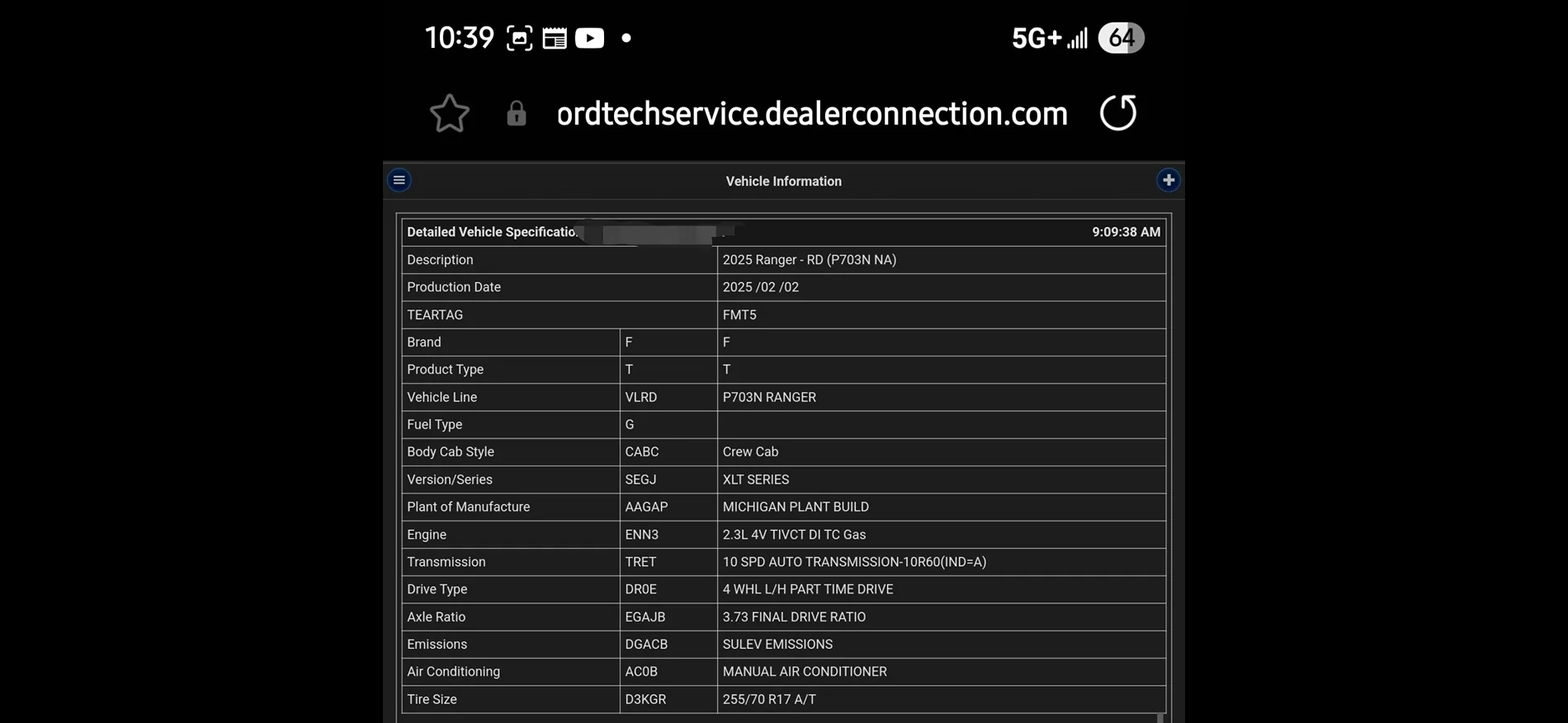This screenshot has width=1568, height=723.
Task: Bookmark page with the star icon
Action: click(450, 113)
